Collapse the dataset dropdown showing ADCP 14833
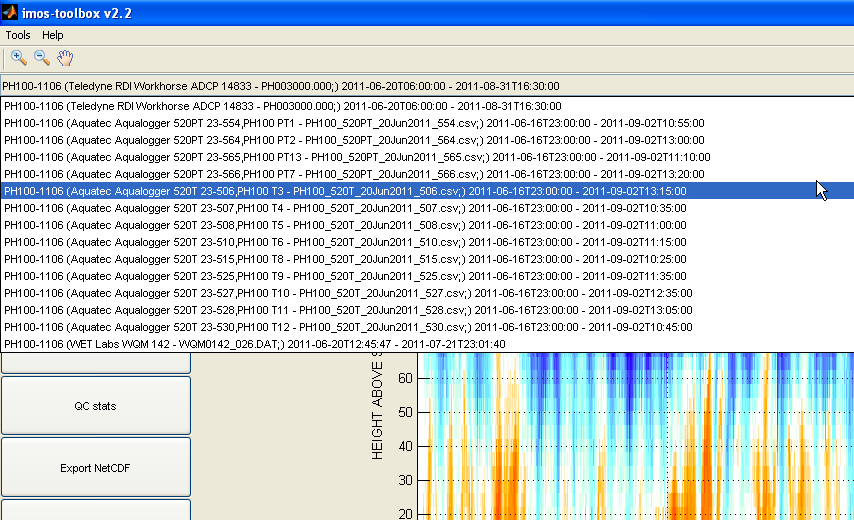 [x=427, y=86]
